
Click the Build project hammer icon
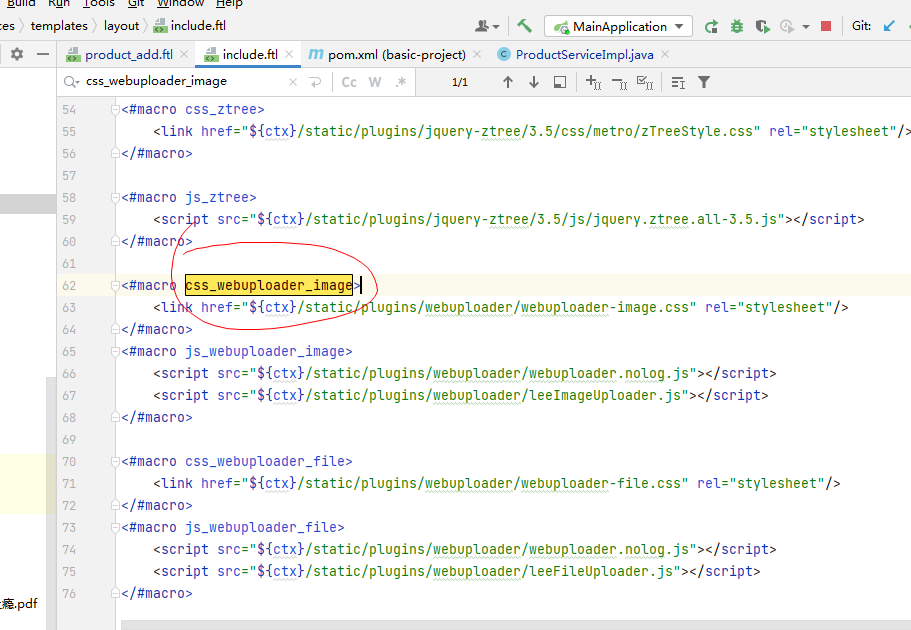point(525,26)
